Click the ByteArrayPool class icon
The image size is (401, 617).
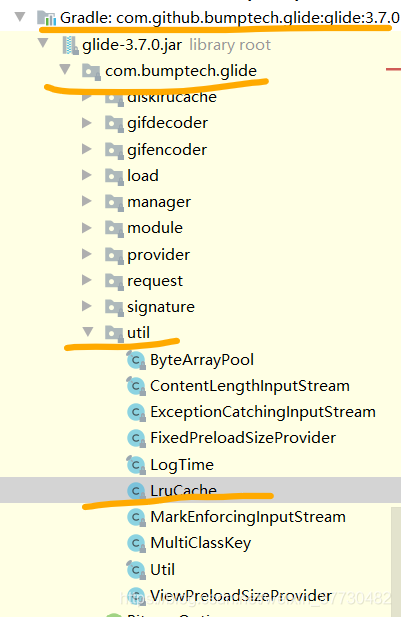[136, 360]
